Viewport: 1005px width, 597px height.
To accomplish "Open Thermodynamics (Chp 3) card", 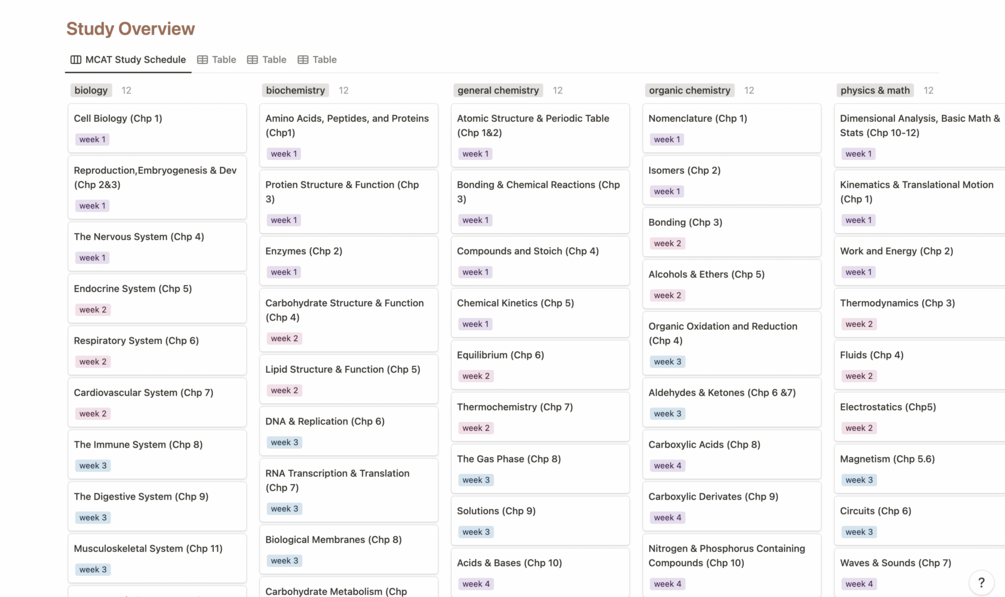I will coord(920,313).
